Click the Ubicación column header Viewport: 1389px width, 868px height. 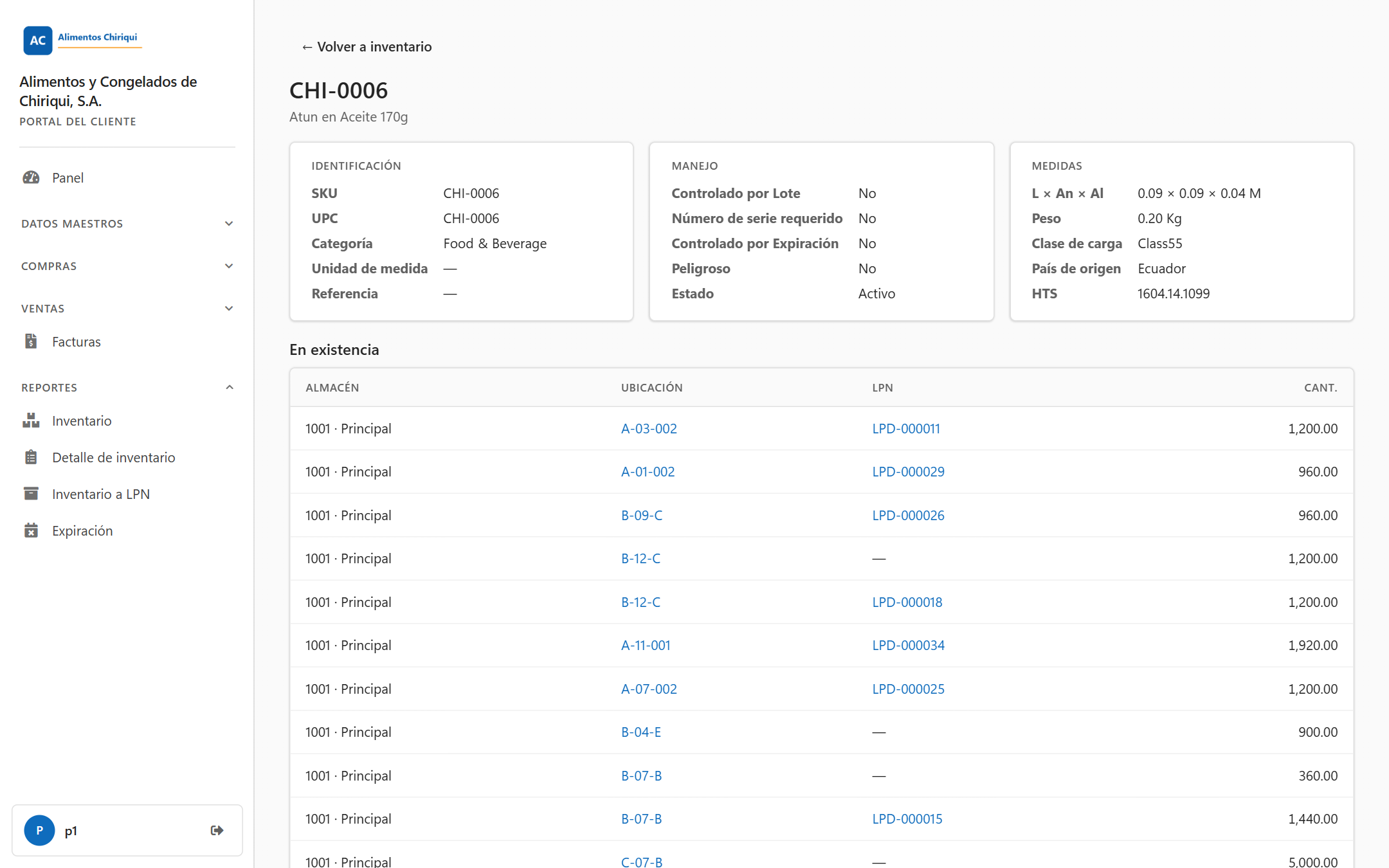(652, 388)
